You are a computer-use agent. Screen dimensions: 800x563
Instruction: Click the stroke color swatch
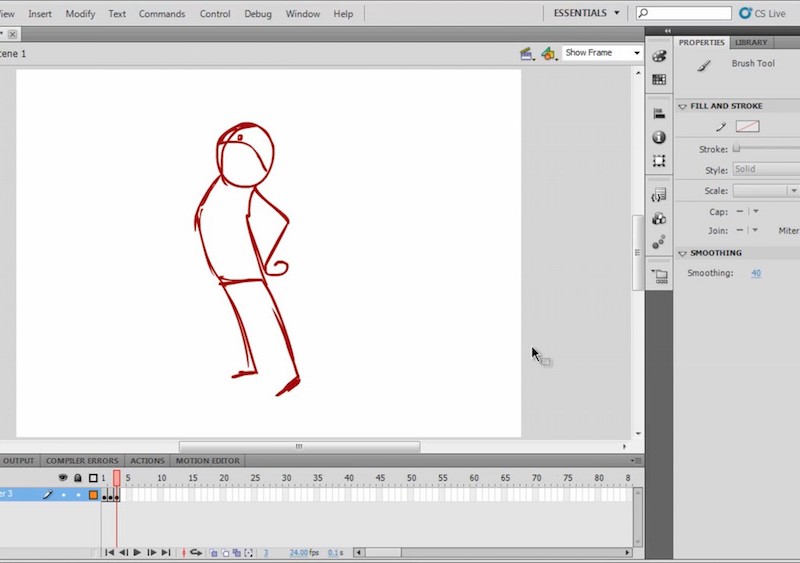[747, 127]
